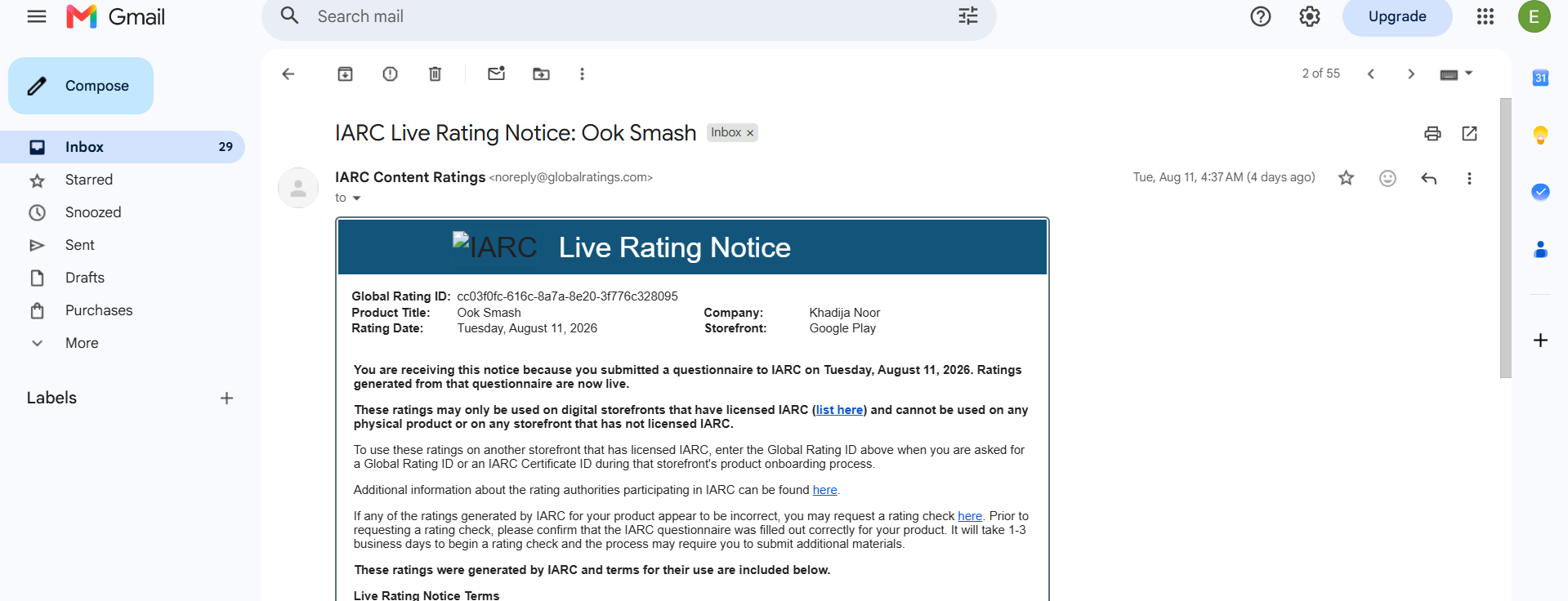Go back to inbox arrow
This screenshot has height=601, width=1568.
(x=288, y=74)
